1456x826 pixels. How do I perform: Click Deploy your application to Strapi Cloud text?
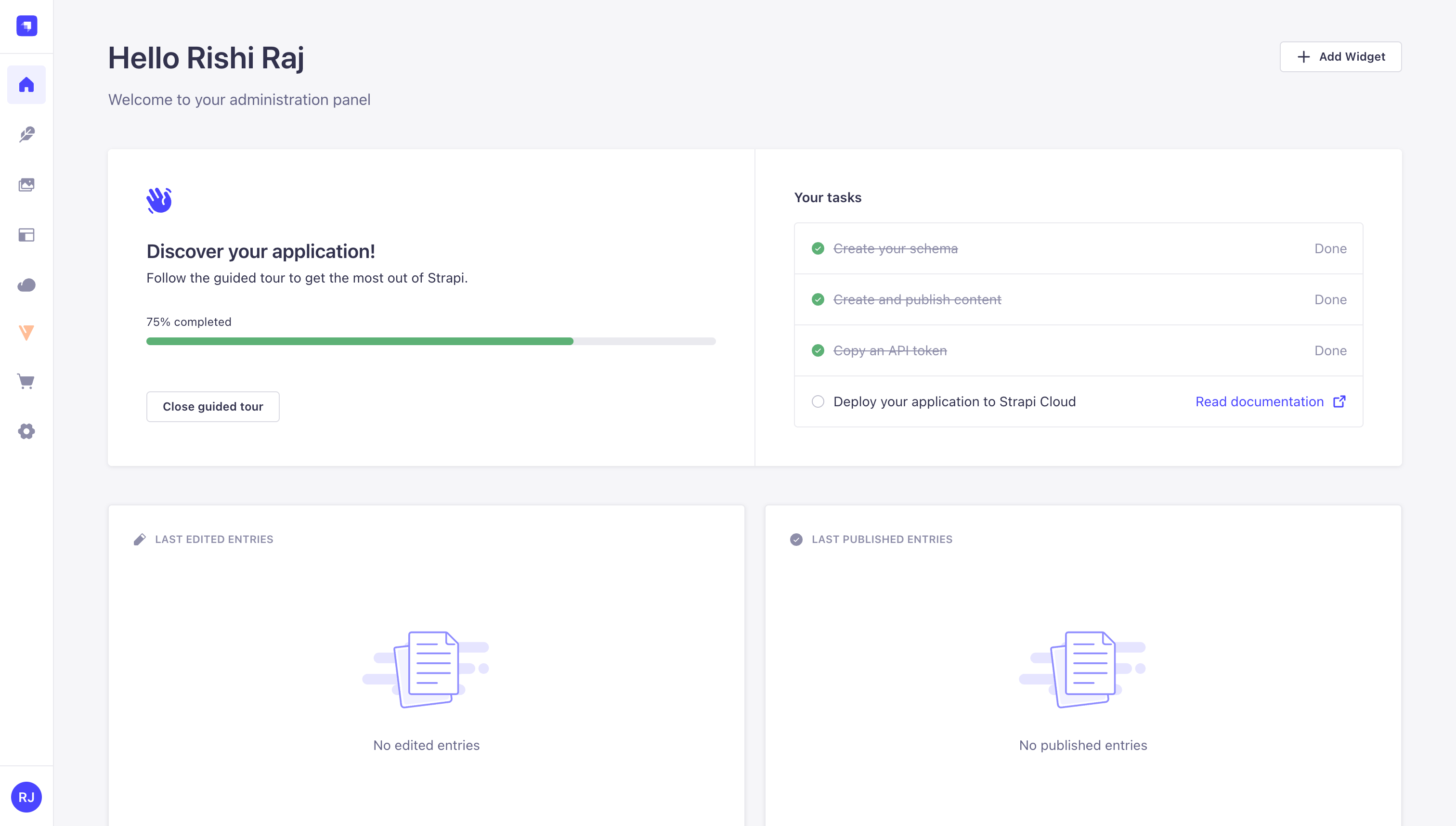[954, 401]
